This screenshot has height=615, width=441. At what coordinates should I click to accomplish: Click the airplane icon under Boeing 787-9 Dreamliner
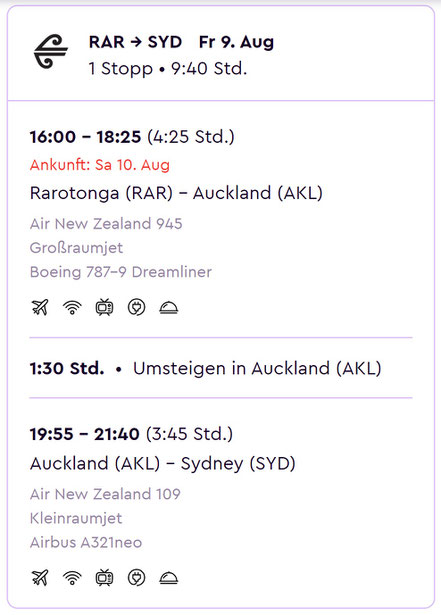pos(40,307)
